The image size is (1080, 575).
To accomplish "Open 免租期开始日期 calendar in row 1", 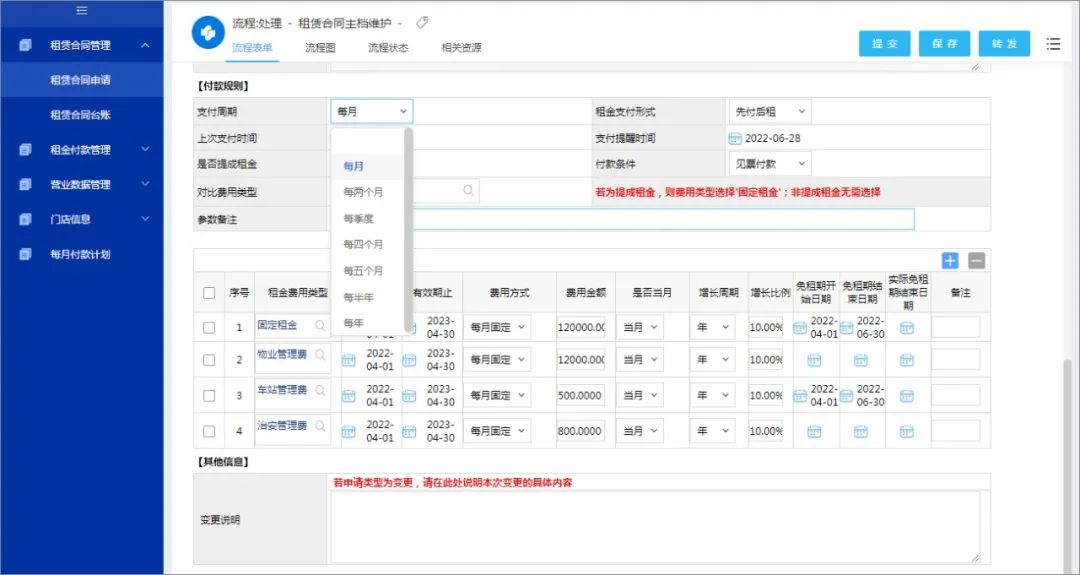I will tap(800, 328).
